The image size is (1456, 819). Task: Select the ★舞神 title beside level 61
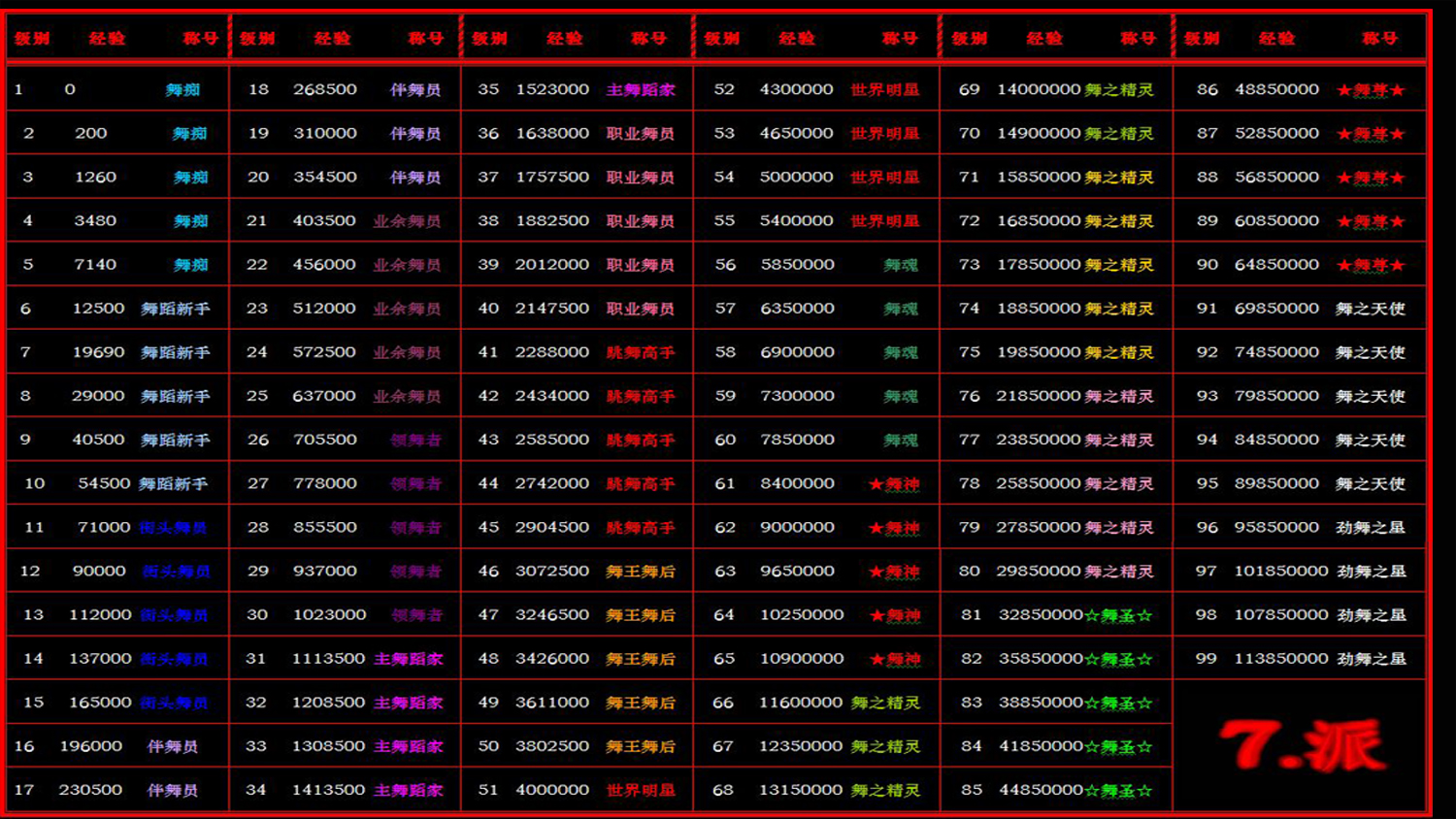[x=894, y=484]
